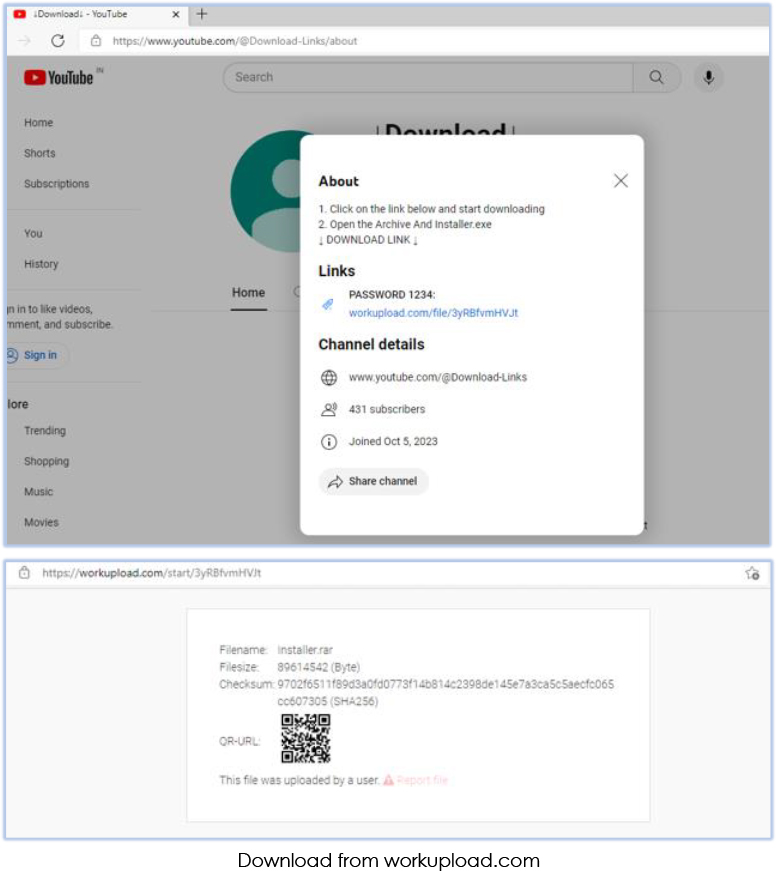Click the Sign in button
Screen dimensions: 776x871
tap(36, 355)
